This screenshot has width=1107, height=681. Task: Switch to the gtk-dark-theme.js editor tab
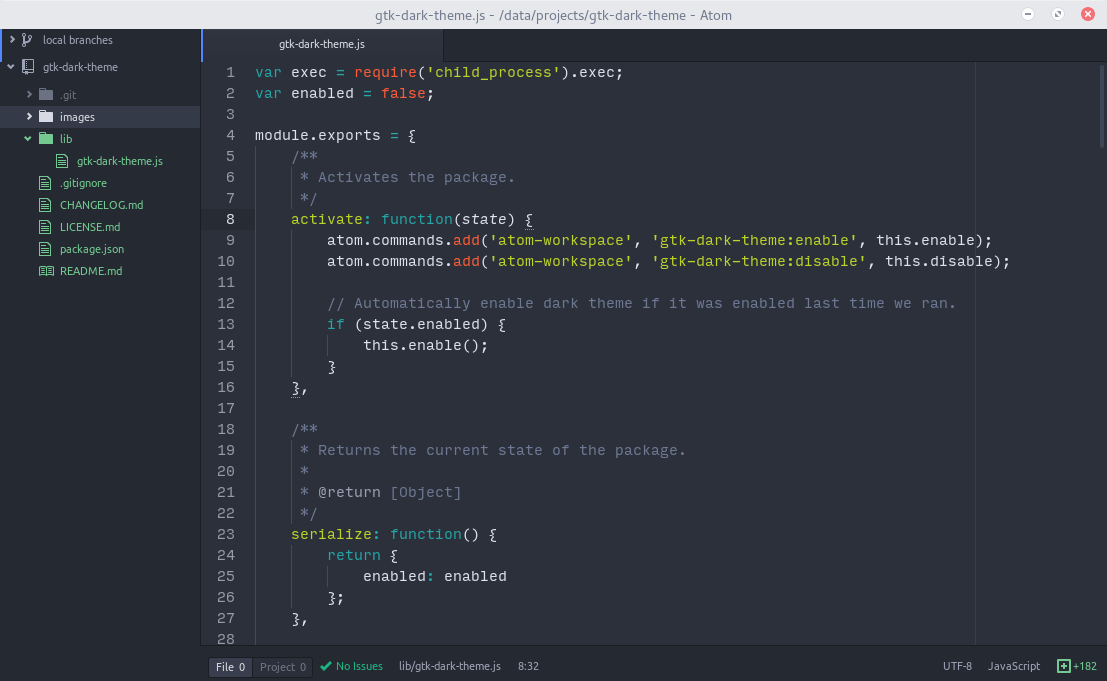(x=320, y=44)
